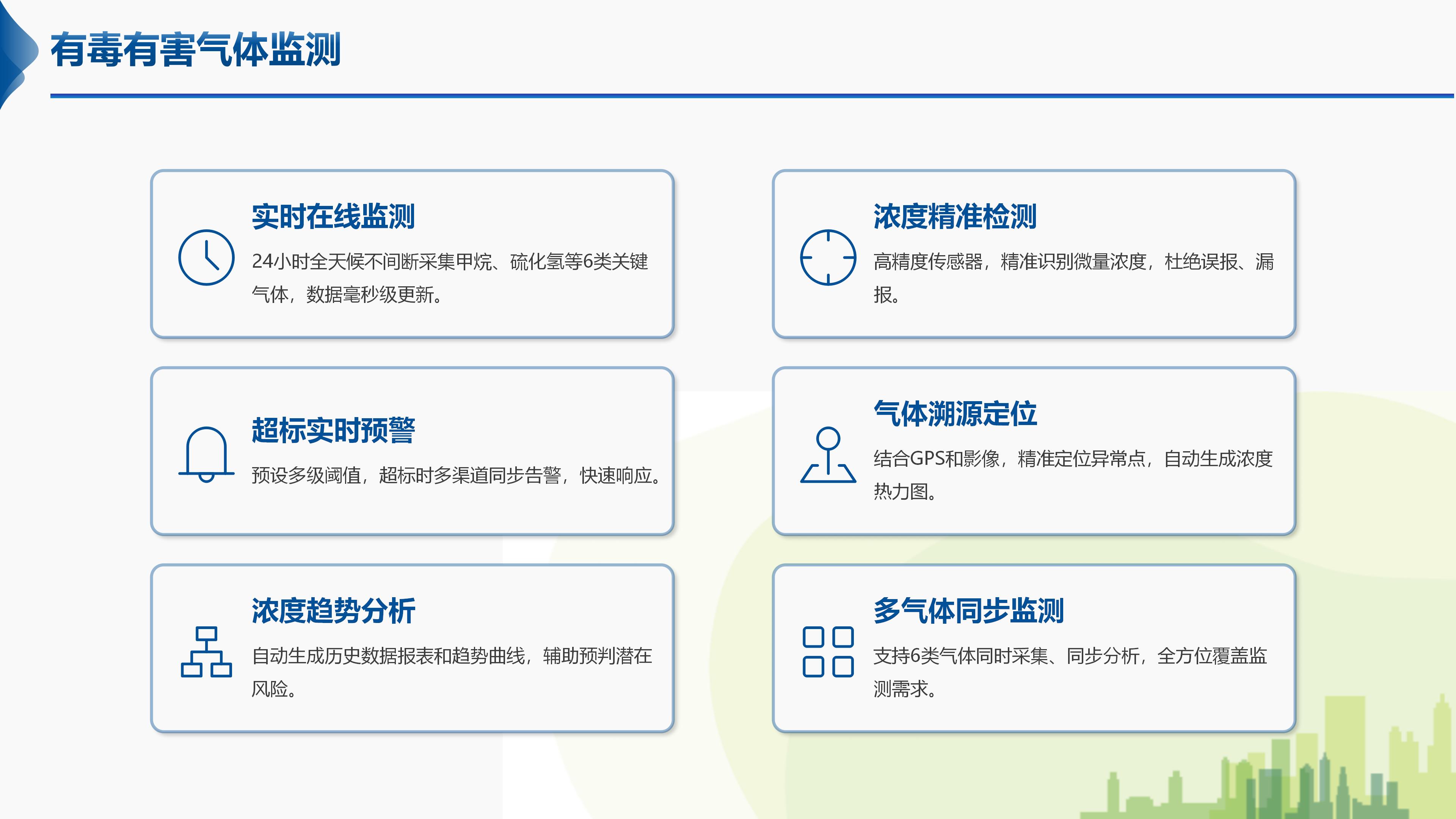Select the four-squares grid icon beside 多气体同步监测

(x=828, y=652)
